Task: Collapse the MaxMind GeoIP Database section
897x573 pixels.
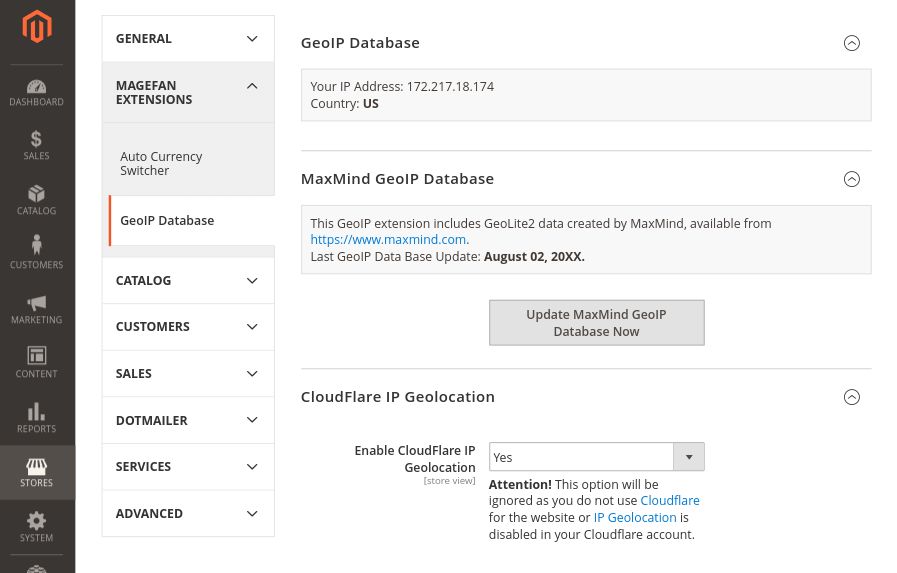Action: pyautogui.click(x=851, y=179)
